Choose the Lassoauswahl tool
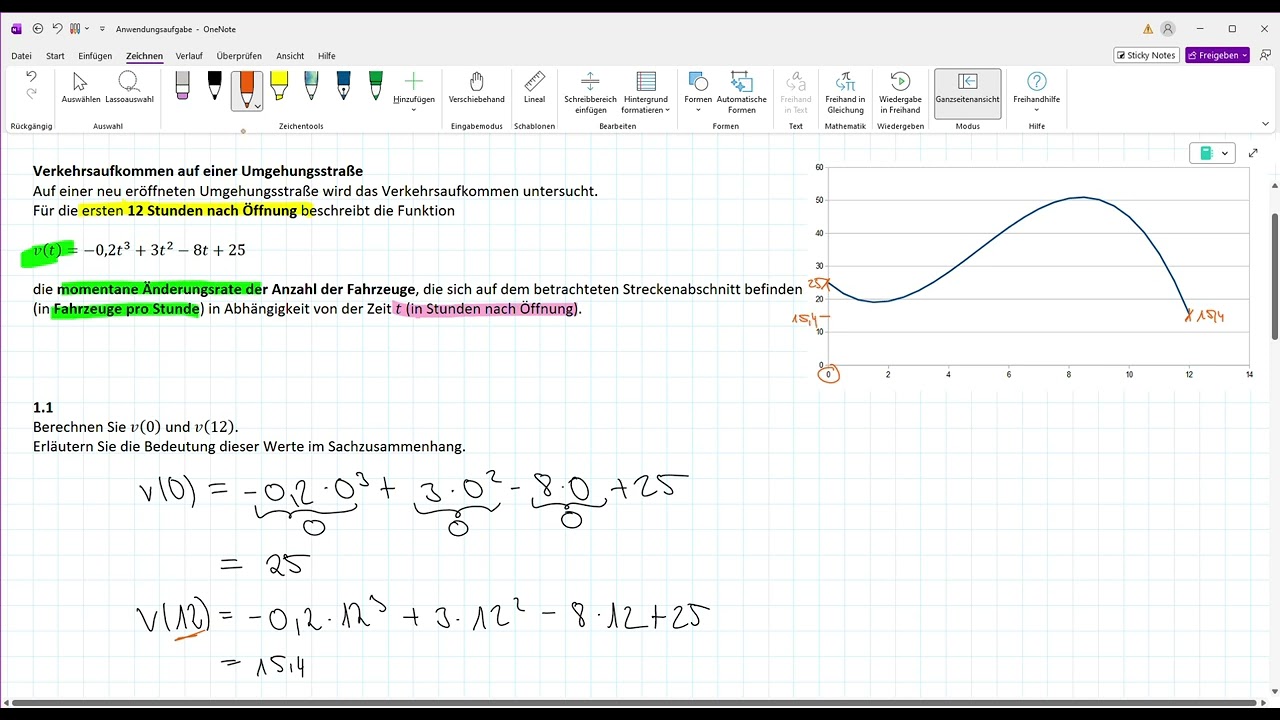Viewport: 1280px width, 720px height. click(129, 88)
